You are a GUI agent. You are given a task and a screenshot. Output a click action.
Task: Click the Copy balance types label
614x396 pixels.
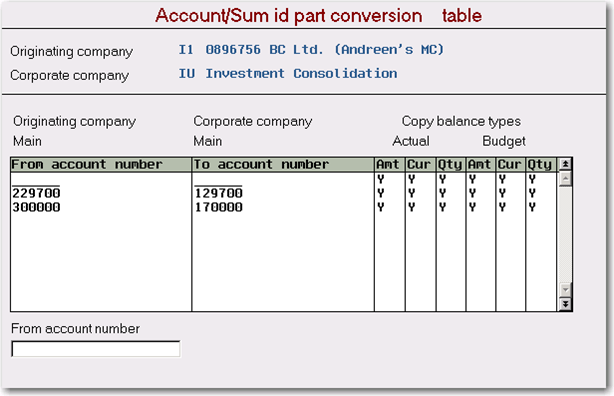click(x=461, y=121)
